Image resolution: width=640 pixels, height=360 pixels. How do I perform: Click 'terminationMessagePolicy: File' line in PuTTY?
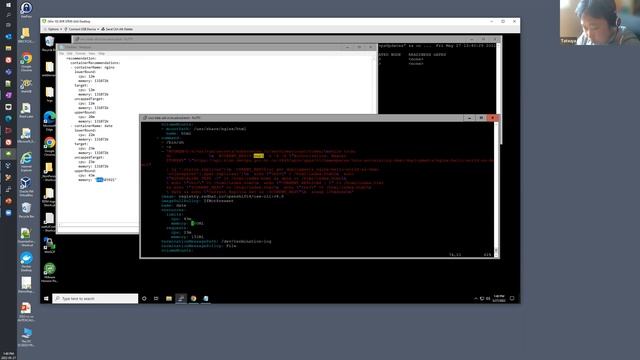(x=199, y=246)
